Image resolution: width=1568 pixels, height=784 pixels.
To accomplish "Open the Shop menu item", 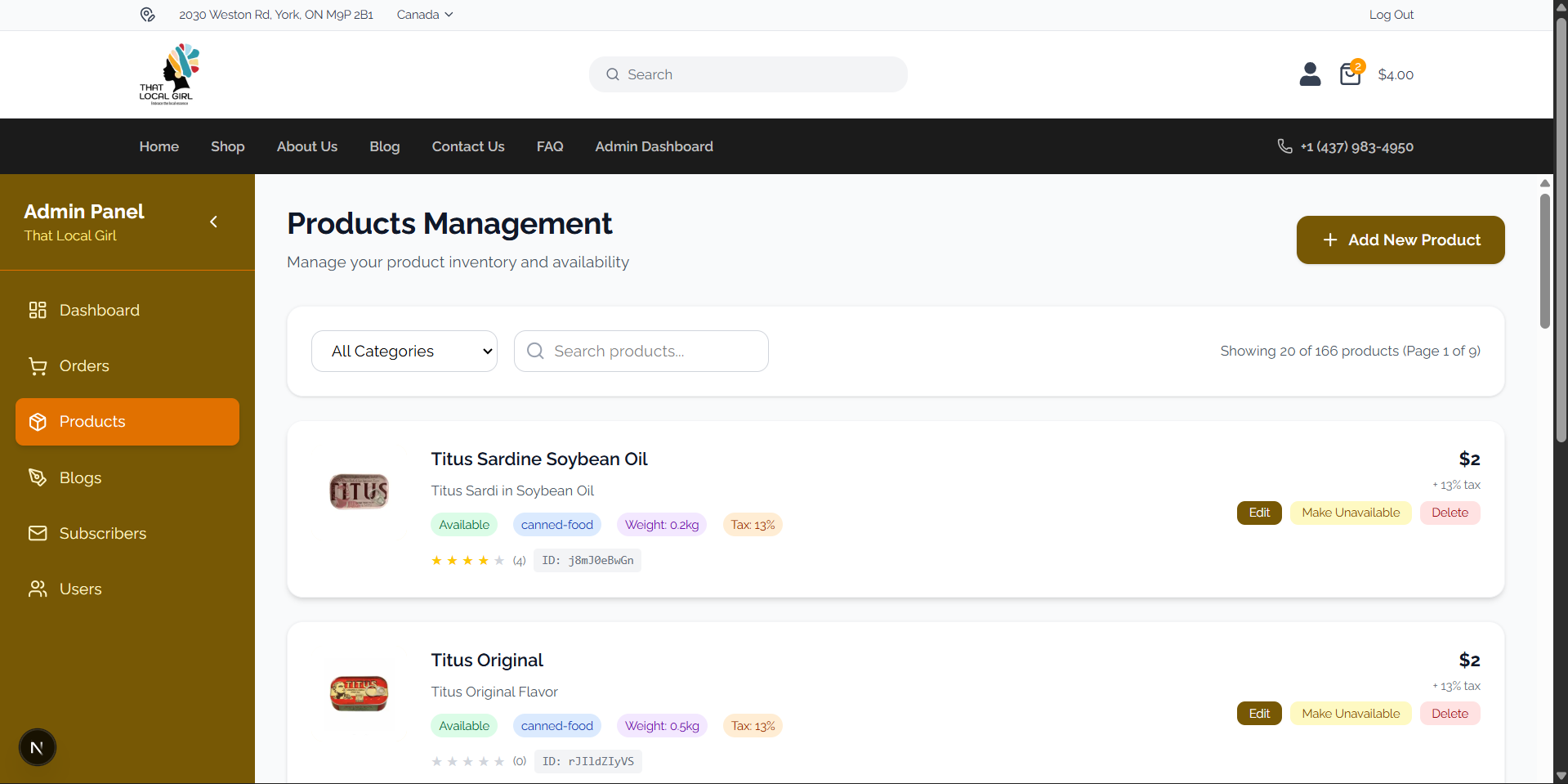I will [x=227, y=146].
